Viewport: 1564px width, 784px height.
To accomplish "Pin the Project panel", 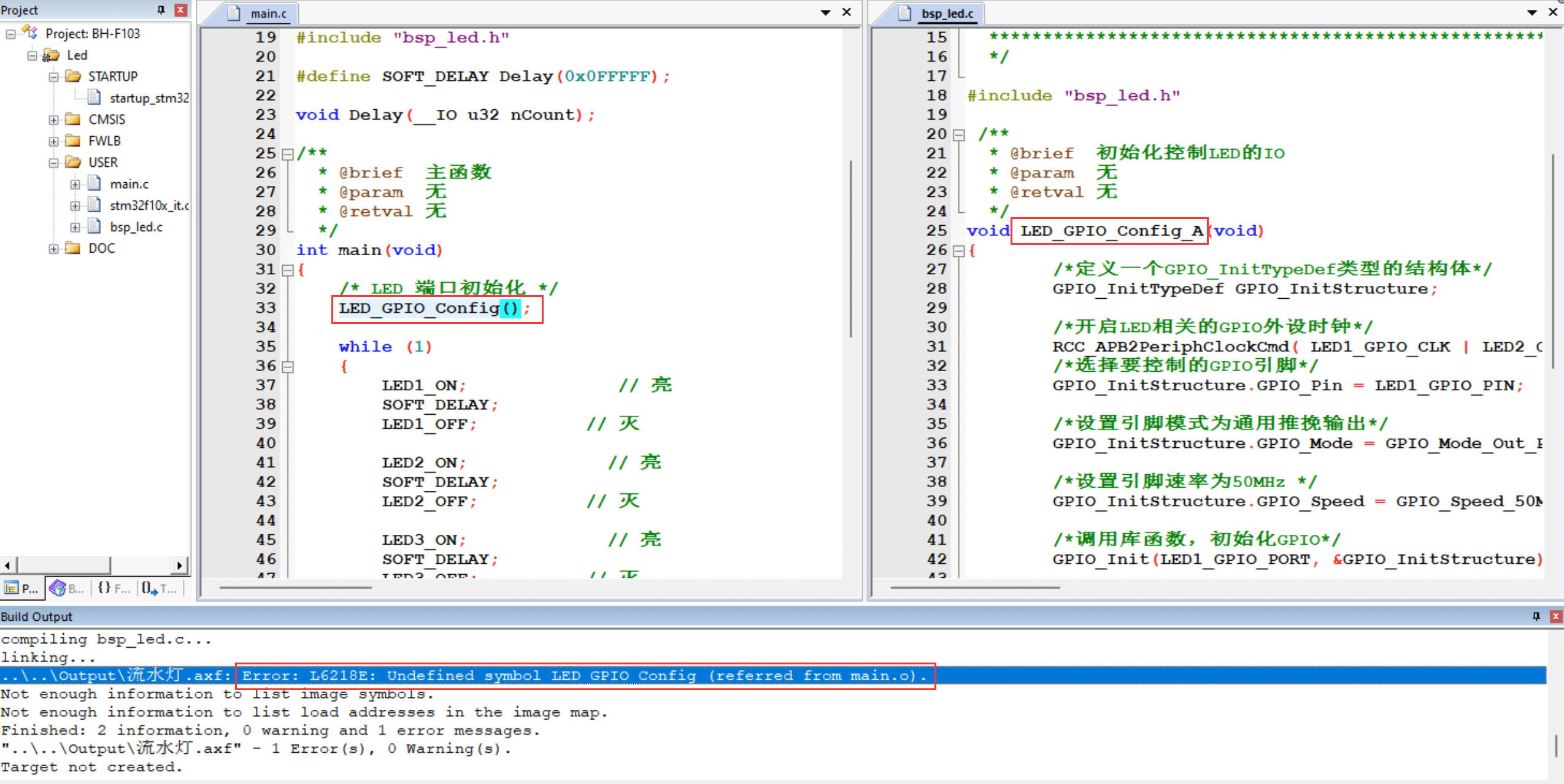I will tap(161, 10).
